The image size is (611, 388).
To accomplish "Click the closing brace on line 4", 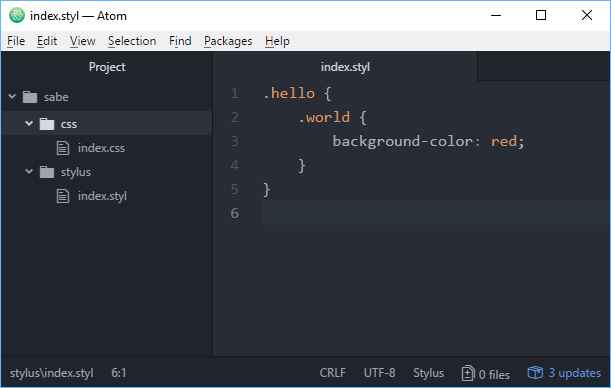I will [x=302, y=166].
